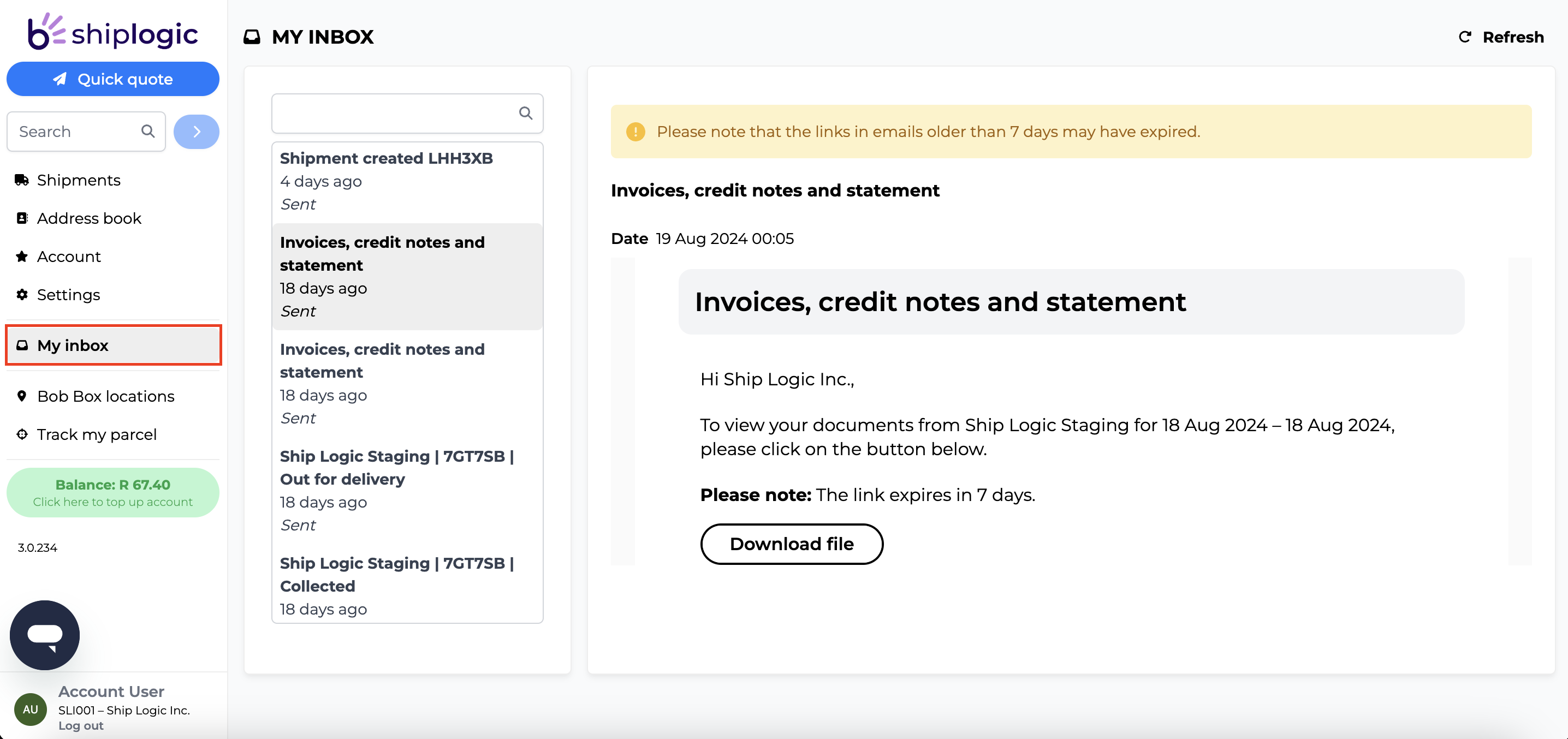Click the Bob Box locations pin icon
Screen dimensions: 1568x739
pyautogui.click(x=22, y=396)
